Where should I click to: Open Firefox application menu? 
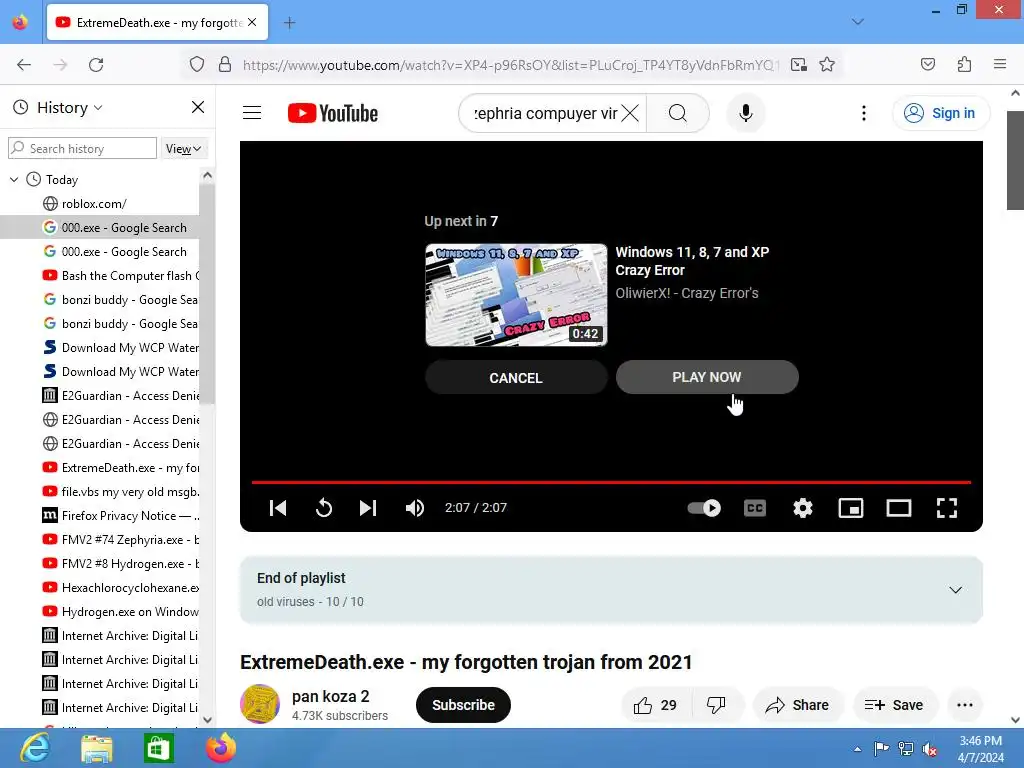(999, 65)
